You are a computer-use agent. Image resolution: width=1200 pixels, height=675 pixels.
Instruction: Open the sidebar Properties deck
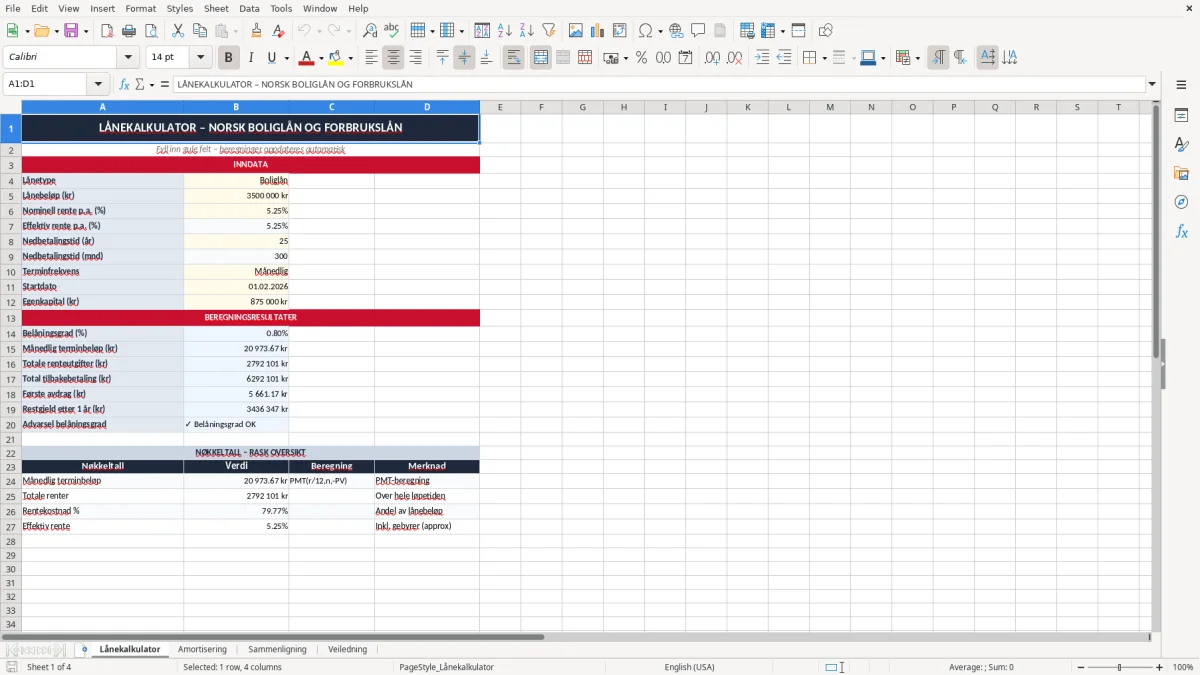click(x=1181, y=115)
